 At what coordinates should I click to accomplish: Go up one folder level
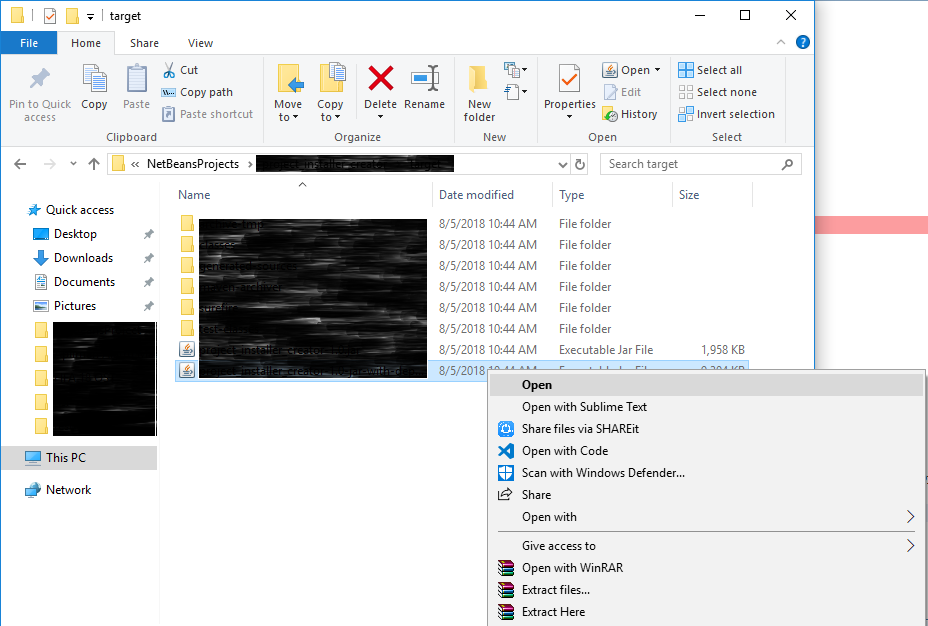point(94,164)
